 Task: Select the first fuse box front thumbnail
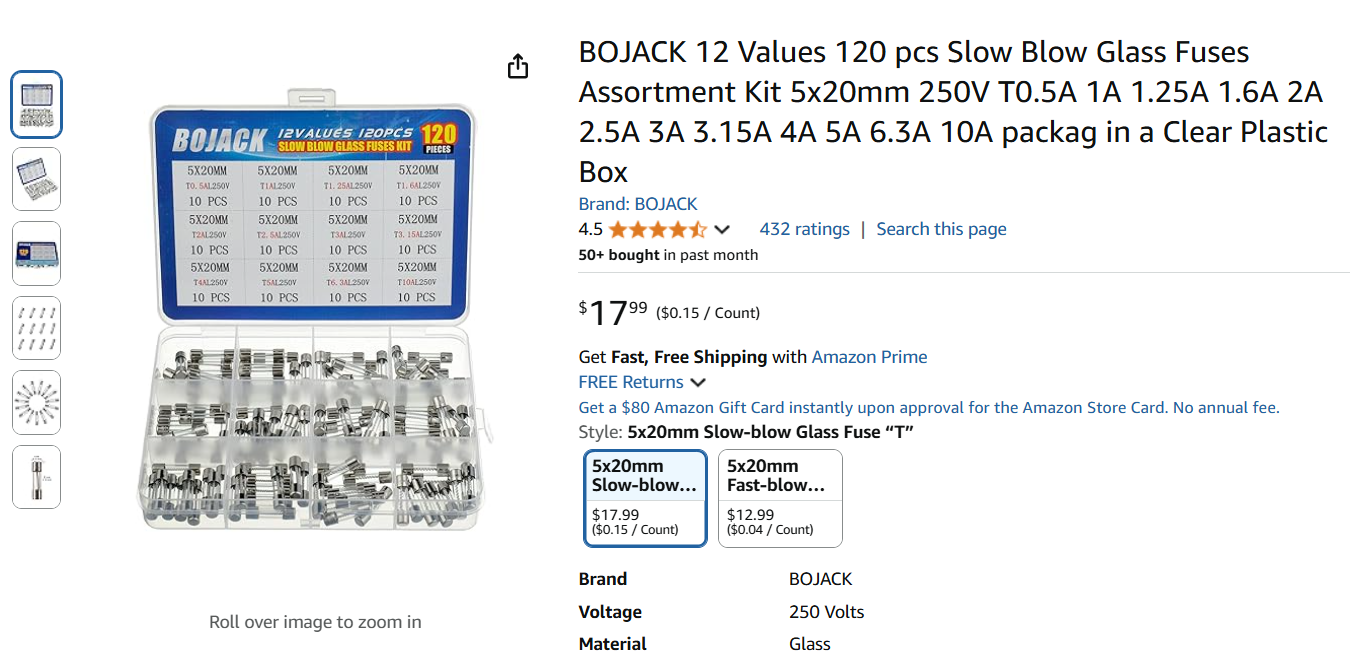[37, 104]
